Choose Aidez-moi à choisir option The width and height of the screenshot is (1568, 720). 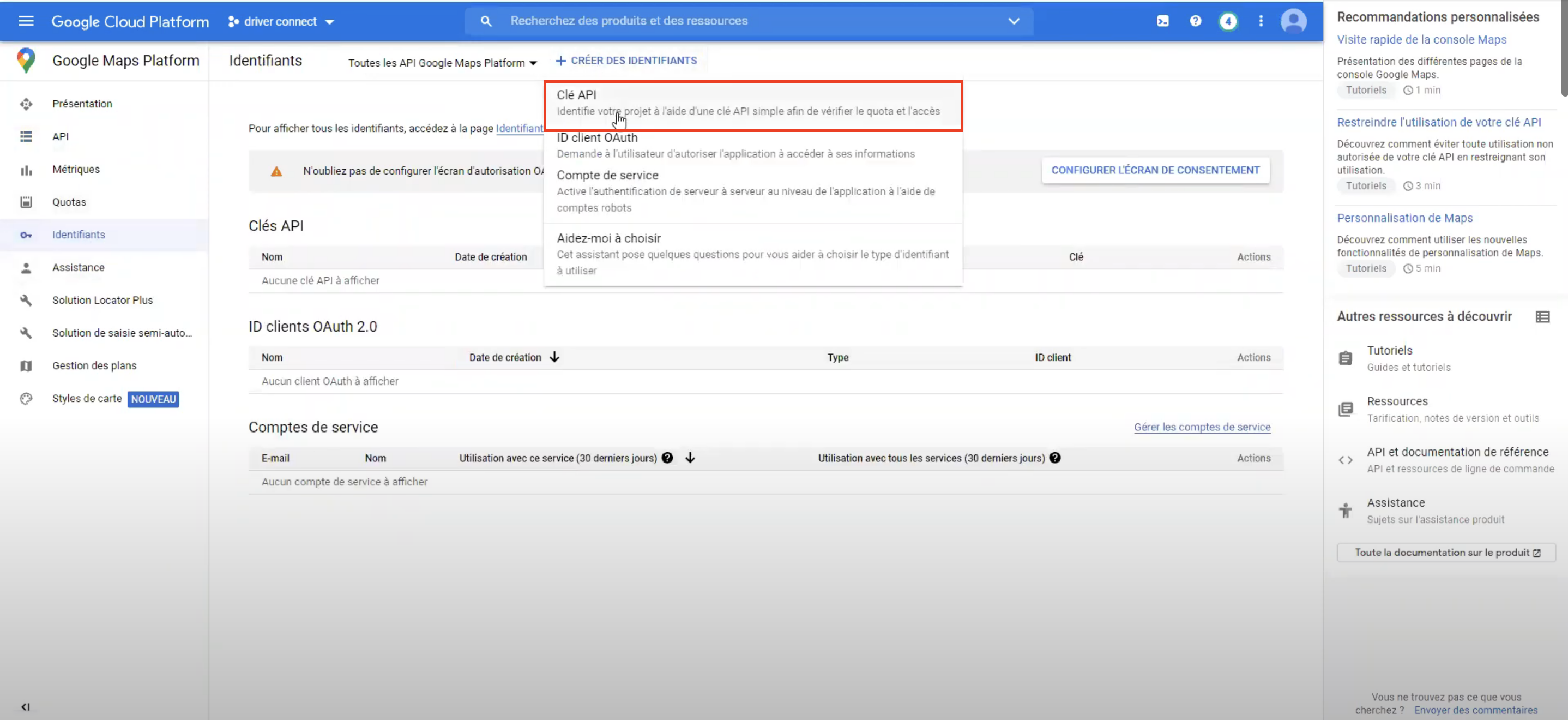(753, 254)
